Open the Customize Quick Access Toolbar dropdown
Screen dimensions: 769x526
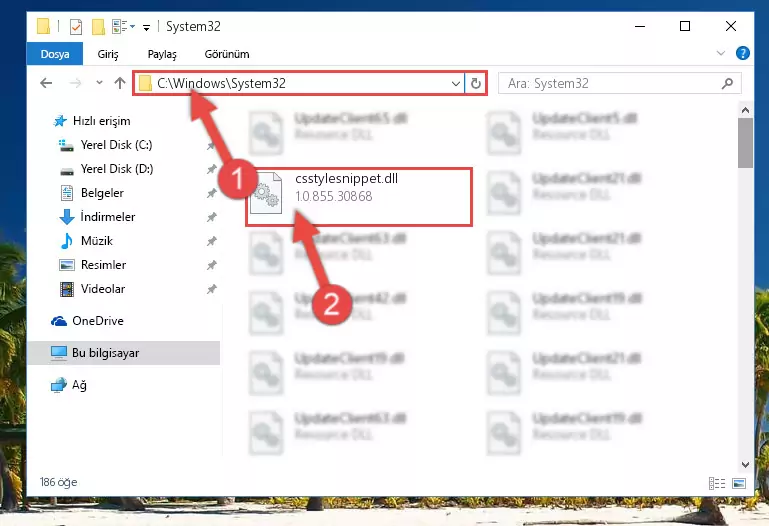click(x=146, y=27)
